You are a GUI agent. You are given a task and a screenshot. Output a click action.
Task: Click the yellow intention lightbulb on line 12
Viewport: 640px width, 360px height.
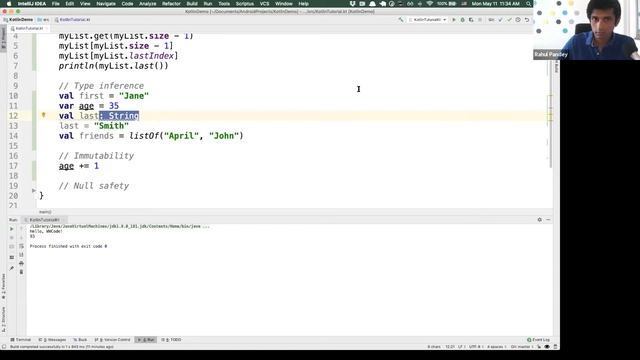coord(44,116)
